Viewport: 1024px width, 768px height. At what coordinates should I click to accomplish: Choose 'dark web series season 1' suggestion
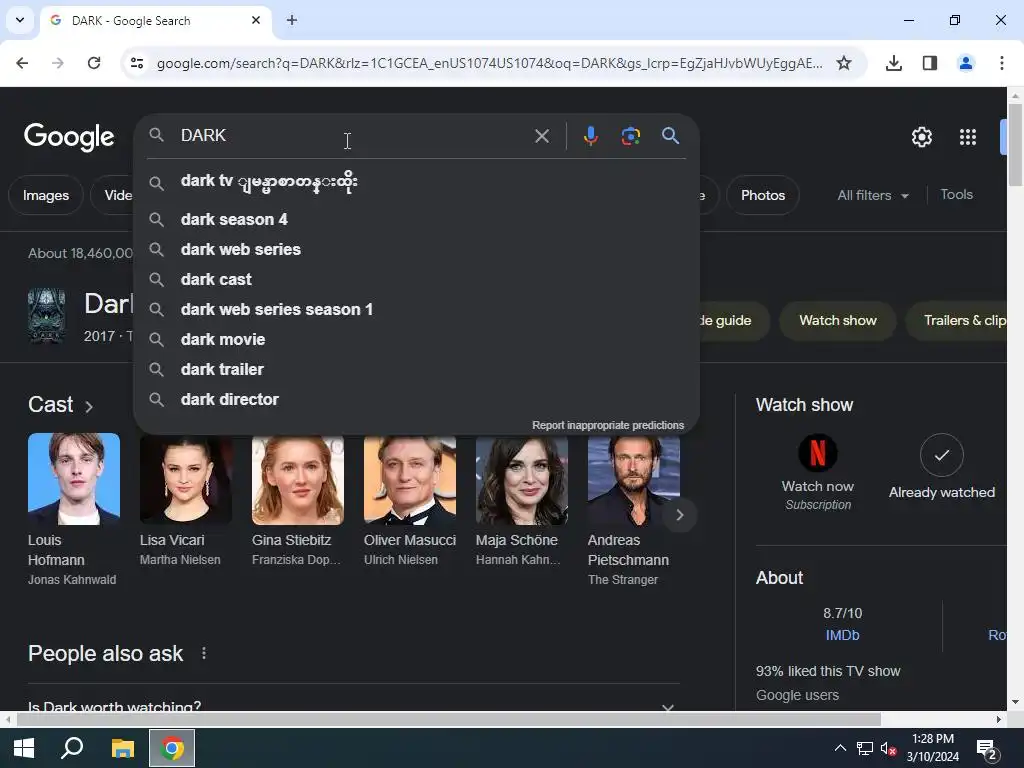(x=416, y=310)
